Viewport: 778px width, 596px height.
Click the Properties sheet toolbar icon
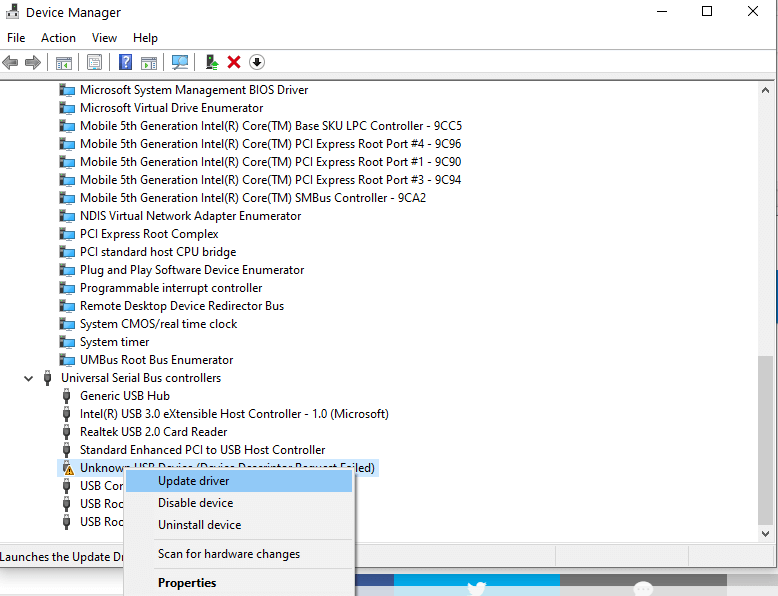click(94, 63)
